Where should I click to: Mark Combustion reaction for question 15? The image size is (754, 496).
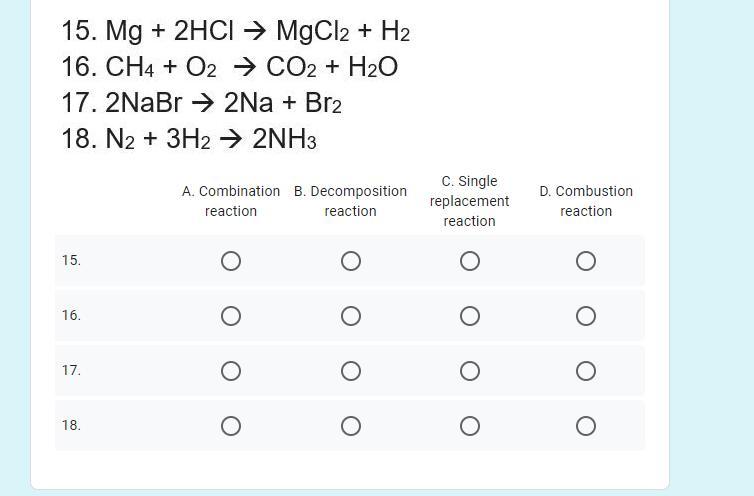tap(586, 261)
